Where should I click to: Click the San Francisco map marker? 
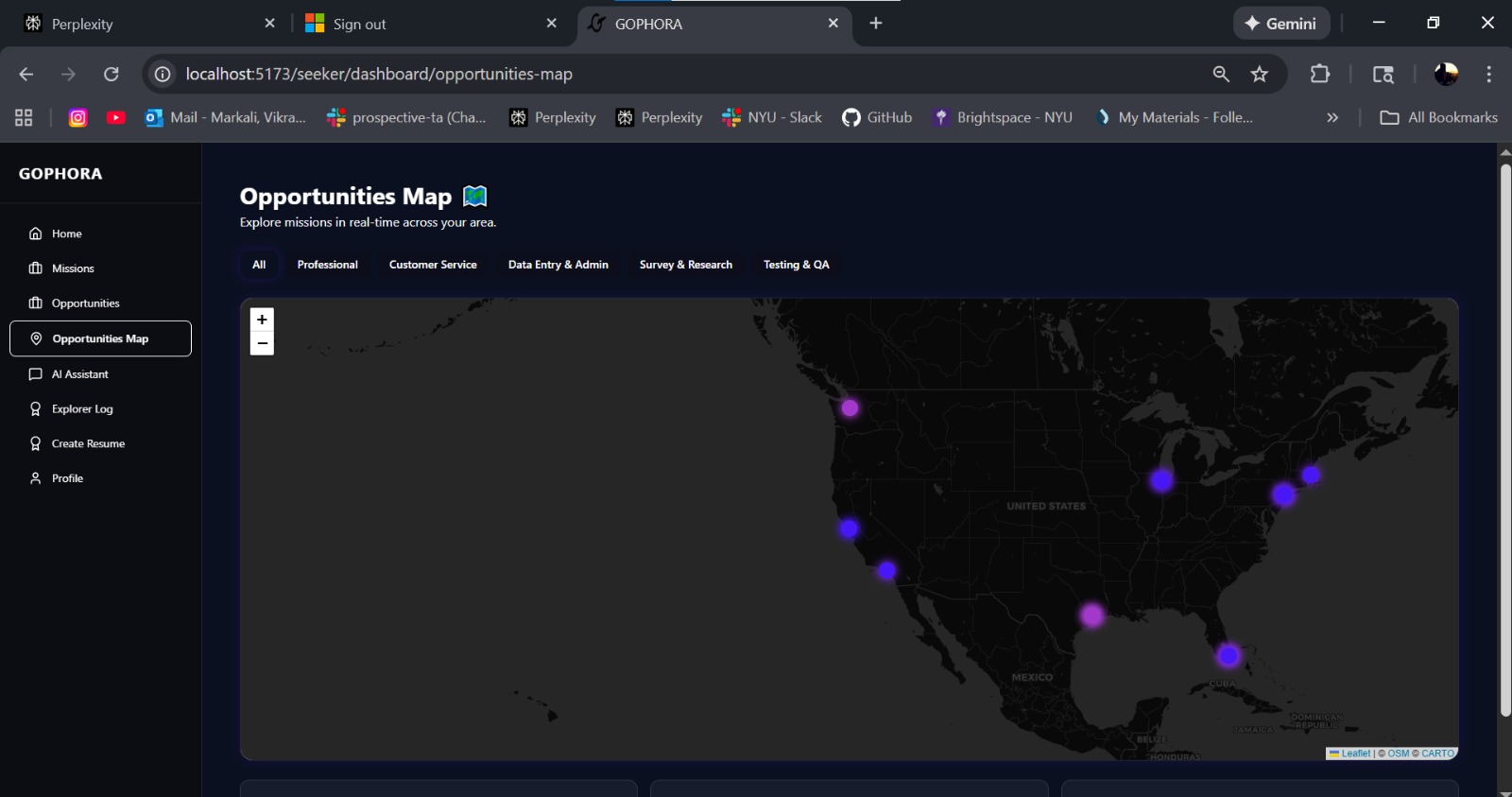pos(849,528)
